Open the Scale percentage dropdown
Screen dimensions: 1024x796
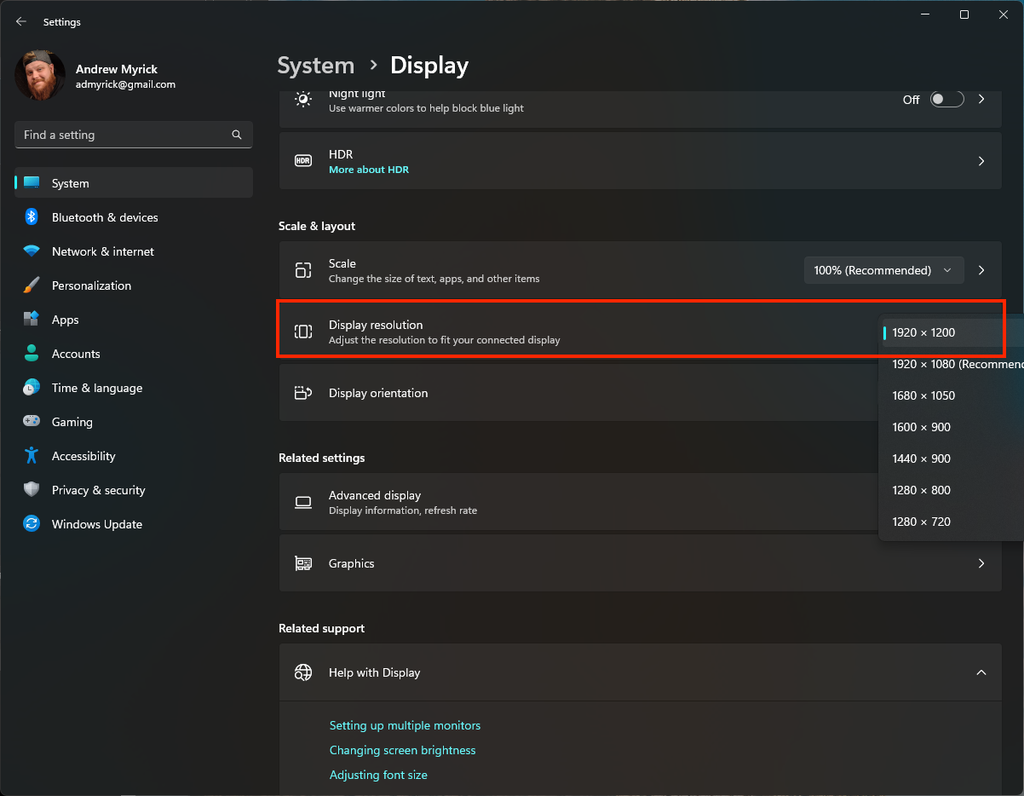884,270
